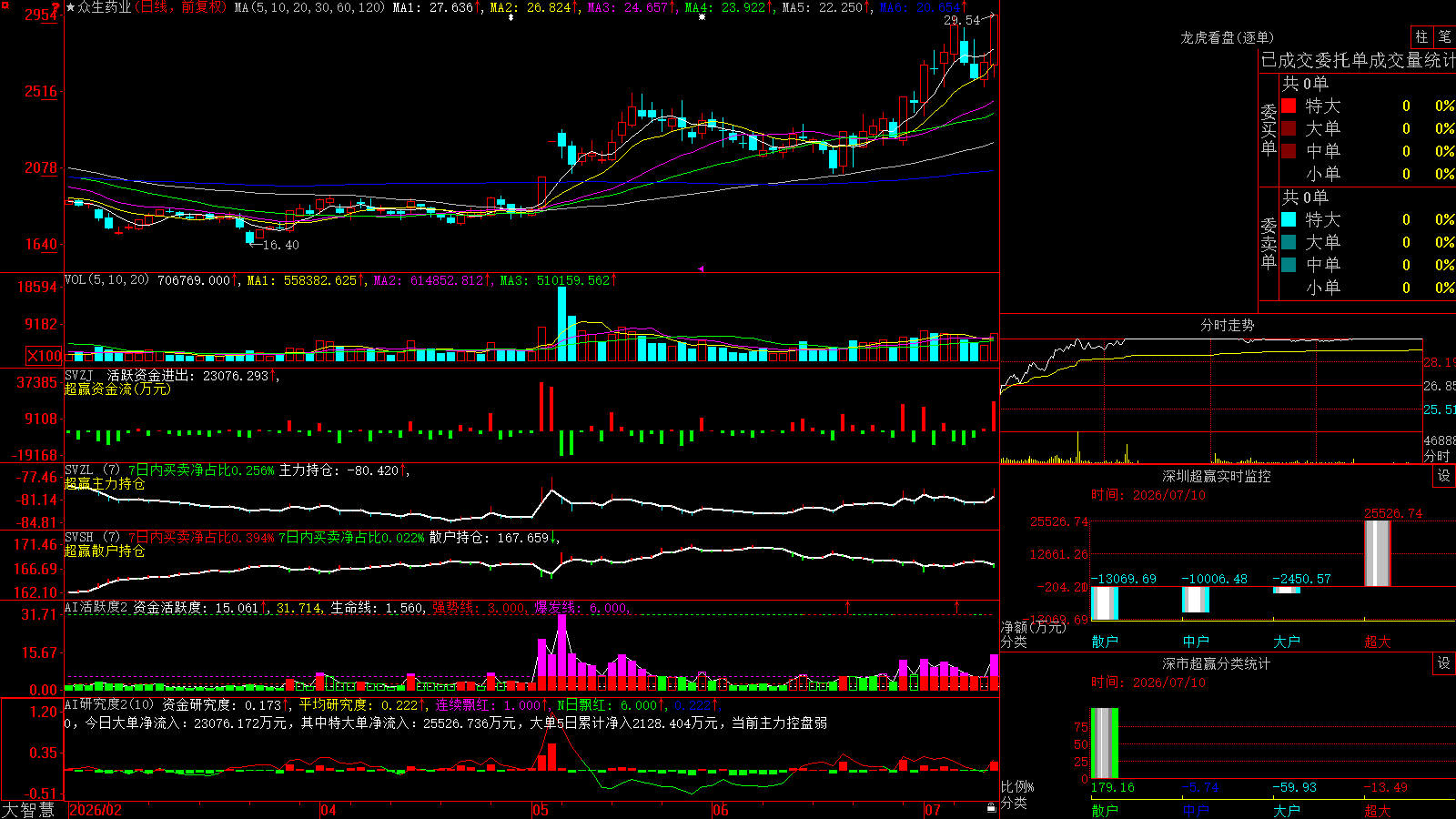Click the star icon before 众生药业
Image resolution: width=1456 pixels, height=819 pixels.
(x=71, y=7)
